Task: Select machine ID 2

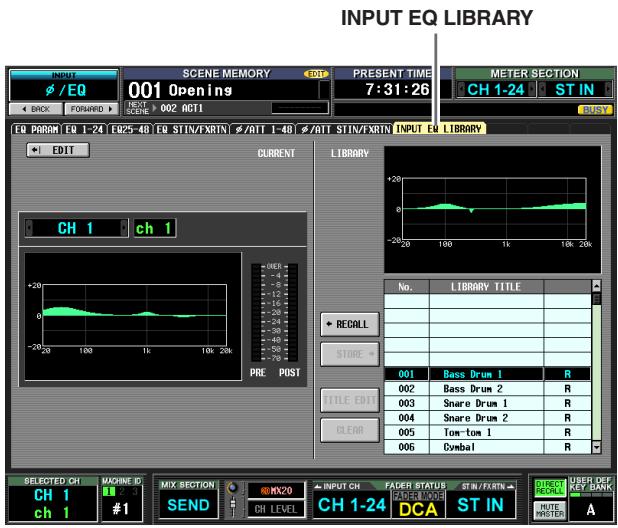Action: tap(122, 491)
